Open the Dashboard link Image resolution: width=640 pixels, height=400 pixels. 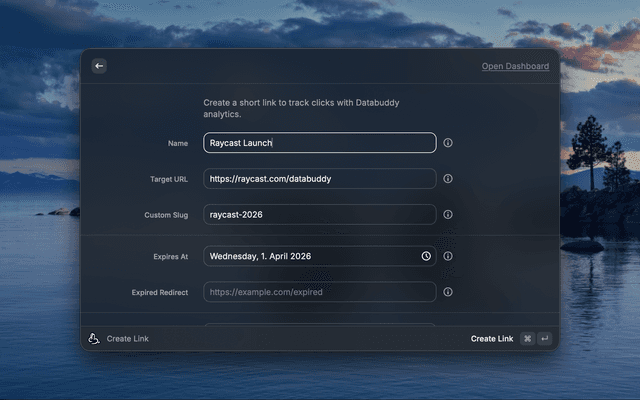[x=515, y=66]
